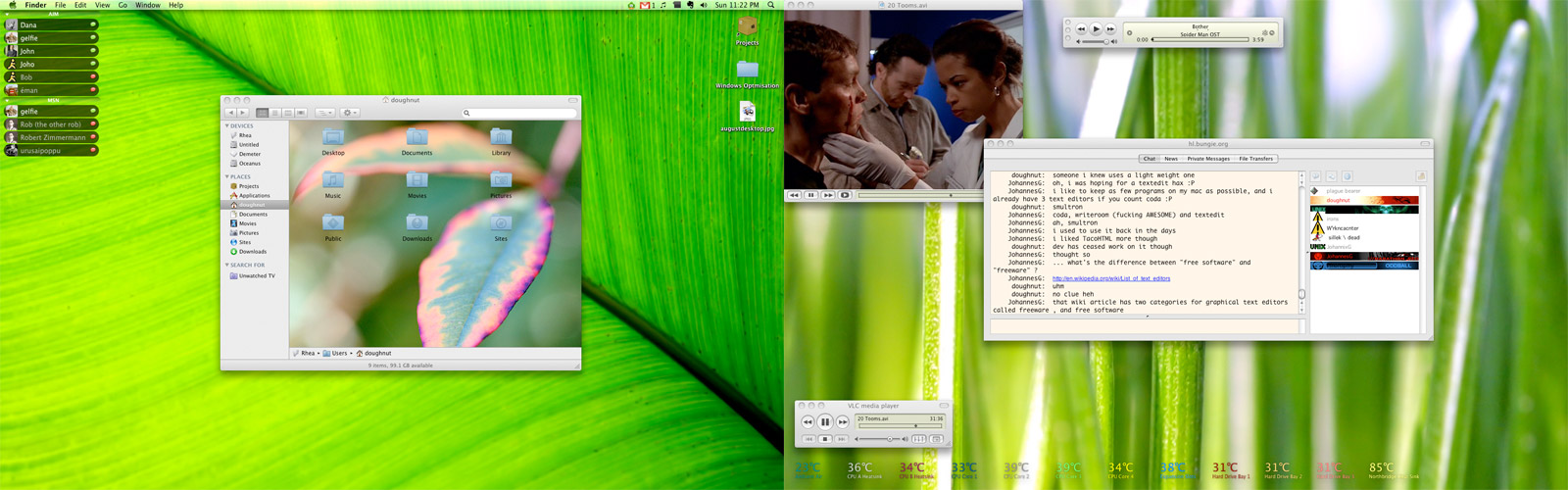Image resolution: width=1568 pixels, height=490 pixels.
Task: Switch Finder to icon view
Action: coord(263,113)
